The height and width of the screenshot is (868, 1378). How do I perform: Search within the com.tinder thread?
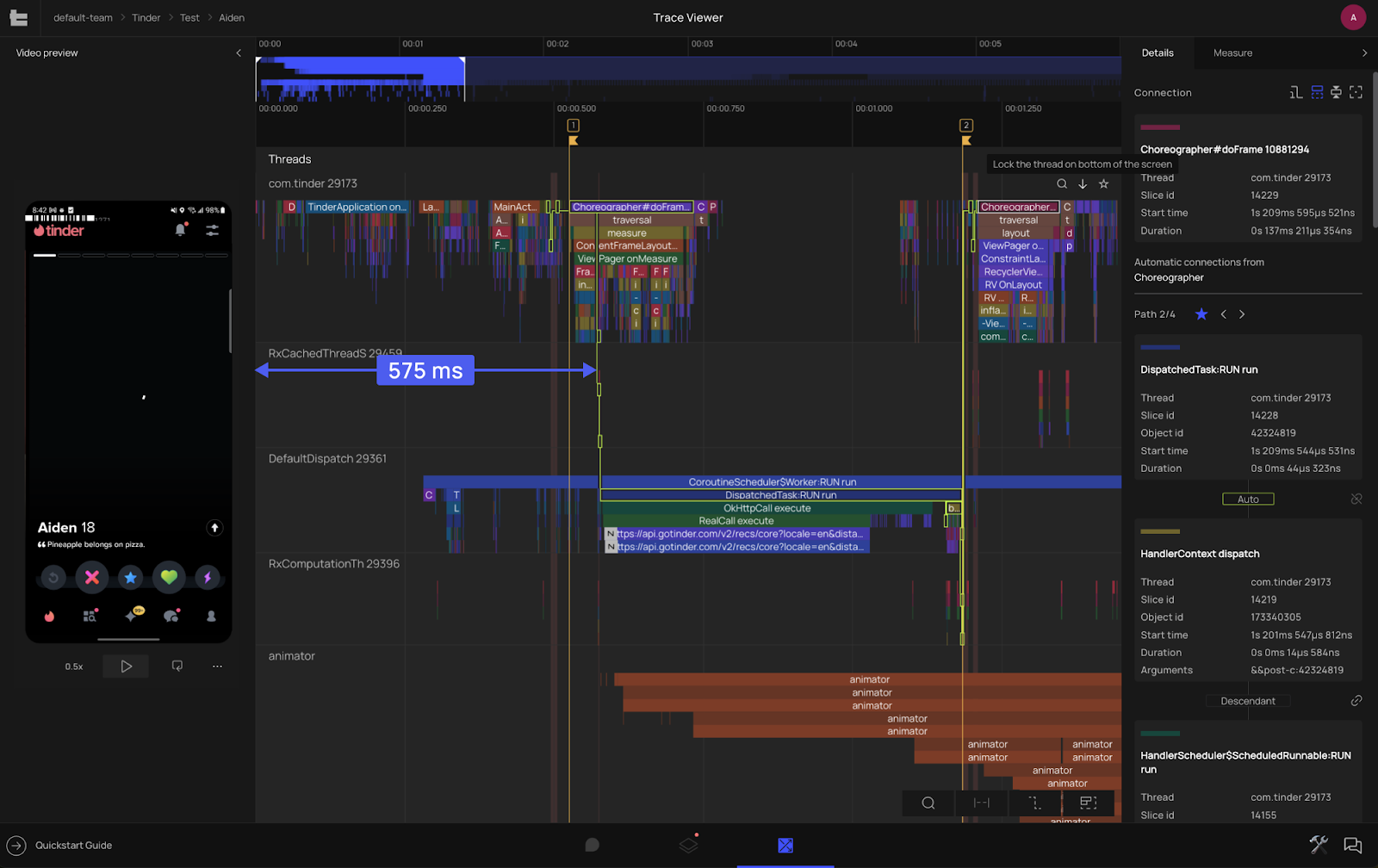coord(1062,183)
